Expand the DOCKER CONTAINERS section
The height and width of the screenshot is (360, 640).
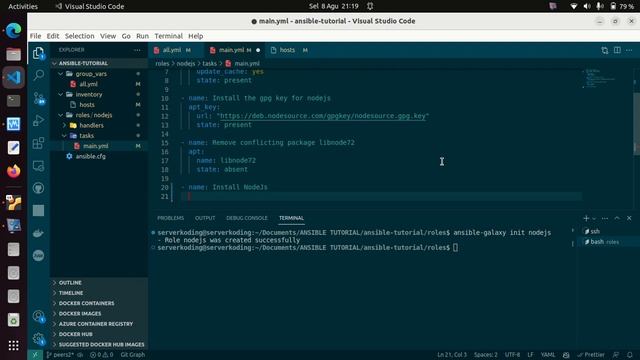pyautogui.click(x=99, y=303)
